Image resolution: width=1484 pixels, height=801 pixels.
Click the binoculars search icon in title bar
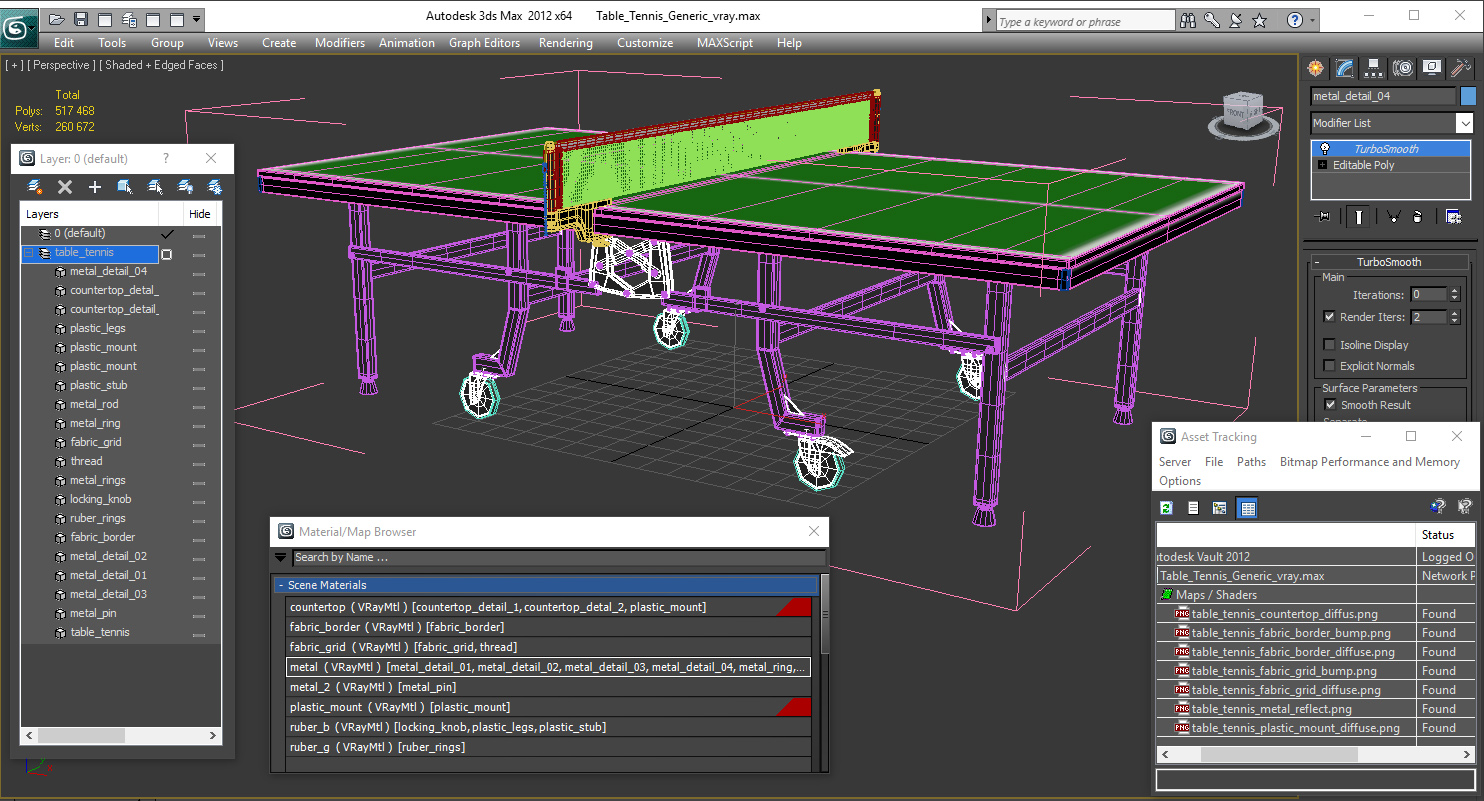(1189, 20)
